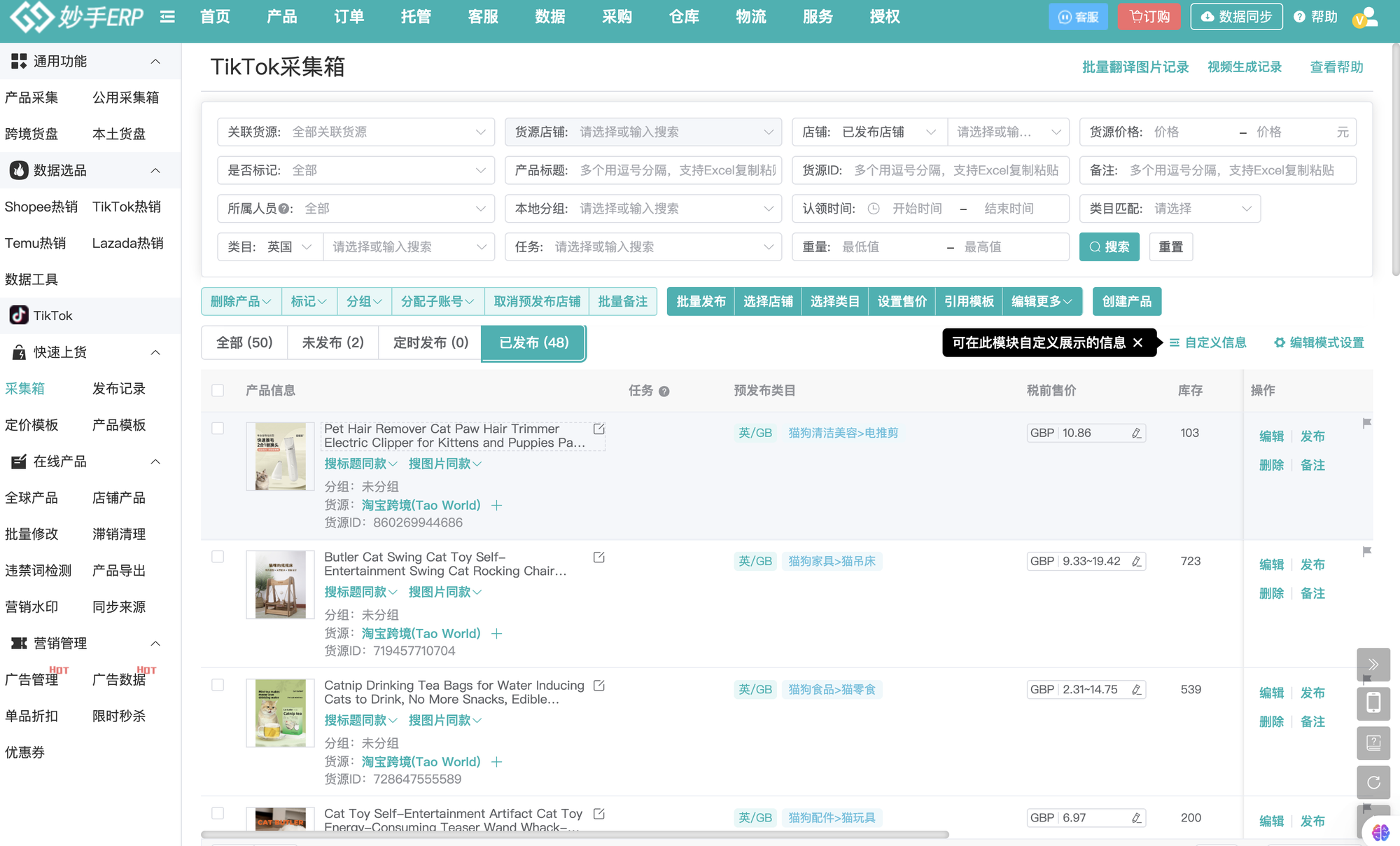Add source plus icon for 货源ID 719457710704
The image size is (1400, 846).
coord(496,633)
